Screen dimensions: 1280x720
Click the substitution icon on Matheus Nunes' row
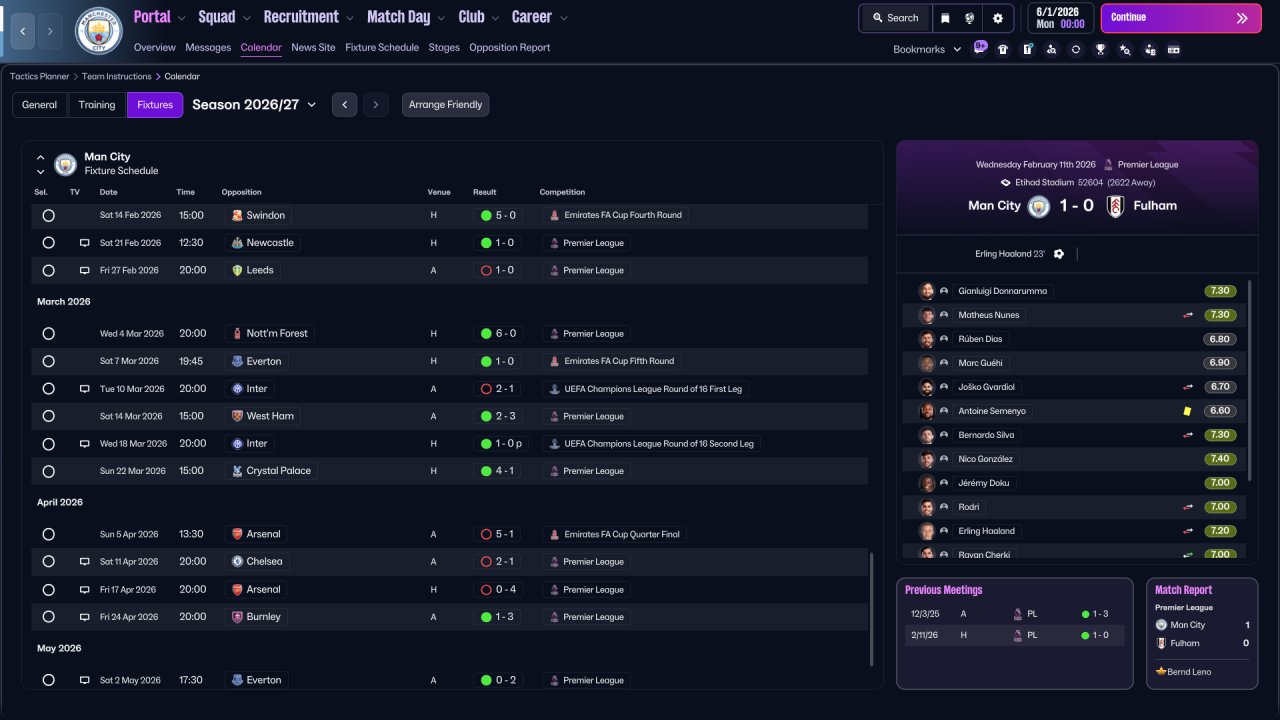(1188, 315)
